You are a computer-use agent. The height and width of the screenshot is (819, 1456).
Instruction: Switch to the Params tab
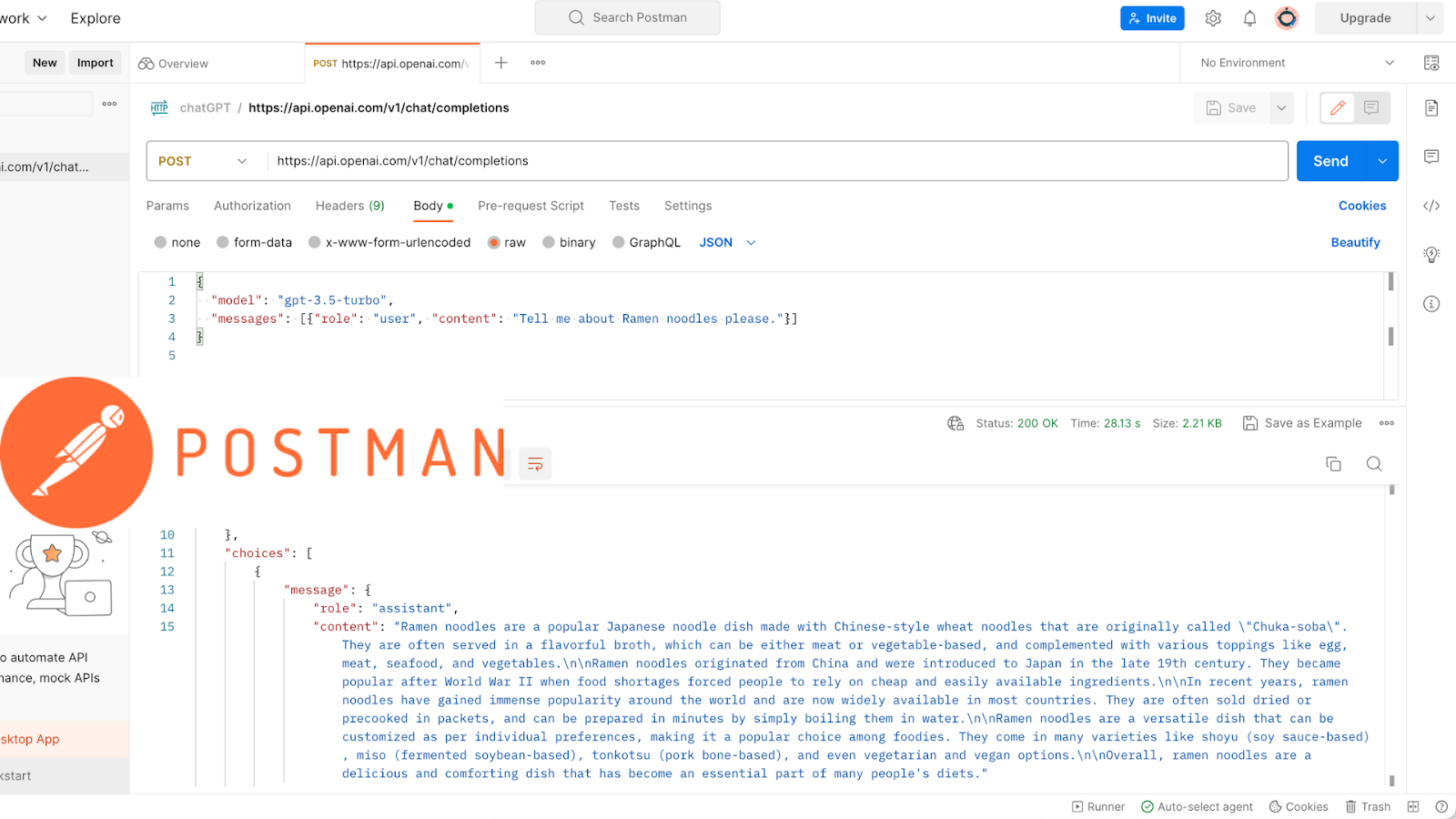pyautogui.click(x=167, y=206)
